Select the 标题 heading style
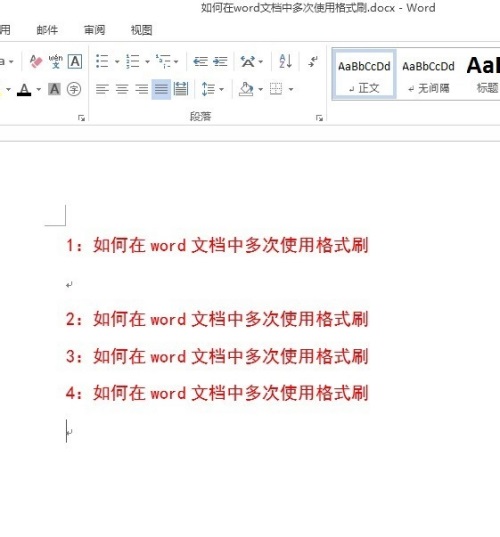This screenshot has width=500, height=537. coord(483,74)
